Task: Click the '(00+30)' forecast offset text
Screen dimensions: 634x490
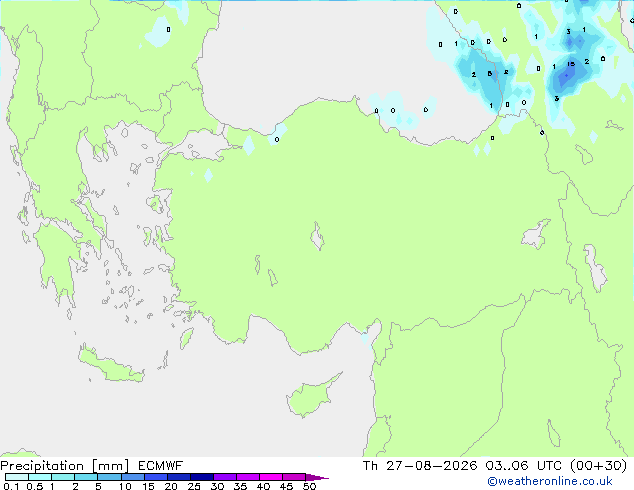Action: (598, 466)
